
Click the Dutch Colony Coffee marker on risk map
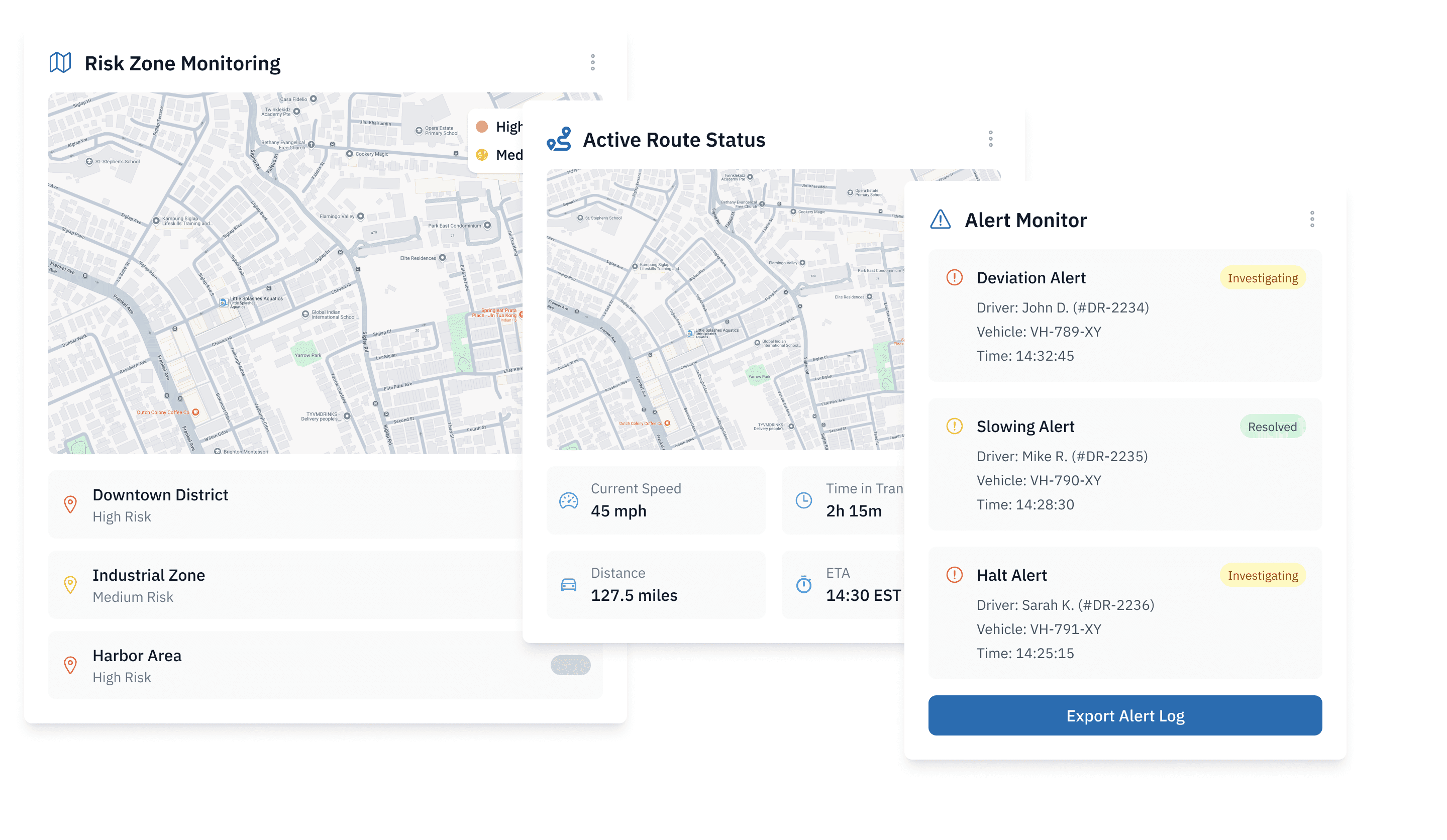(x=196, y=412)
